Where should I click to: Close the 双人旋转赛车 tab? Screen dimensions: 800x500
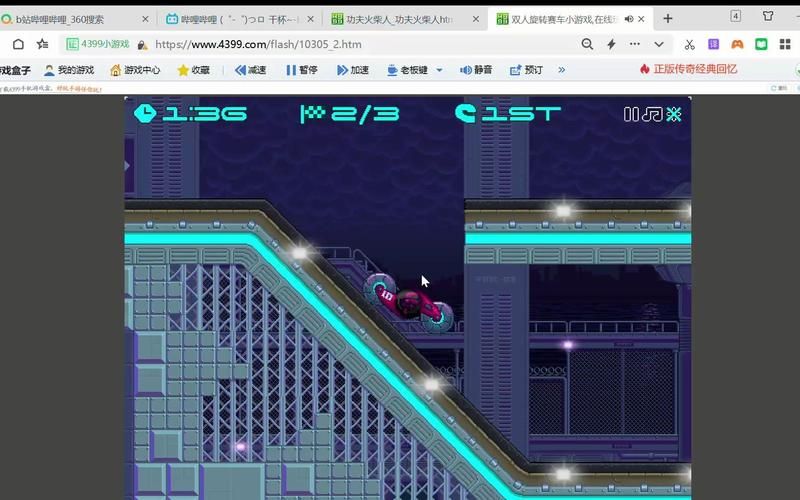pyautogui.click(x=641, y=19)
